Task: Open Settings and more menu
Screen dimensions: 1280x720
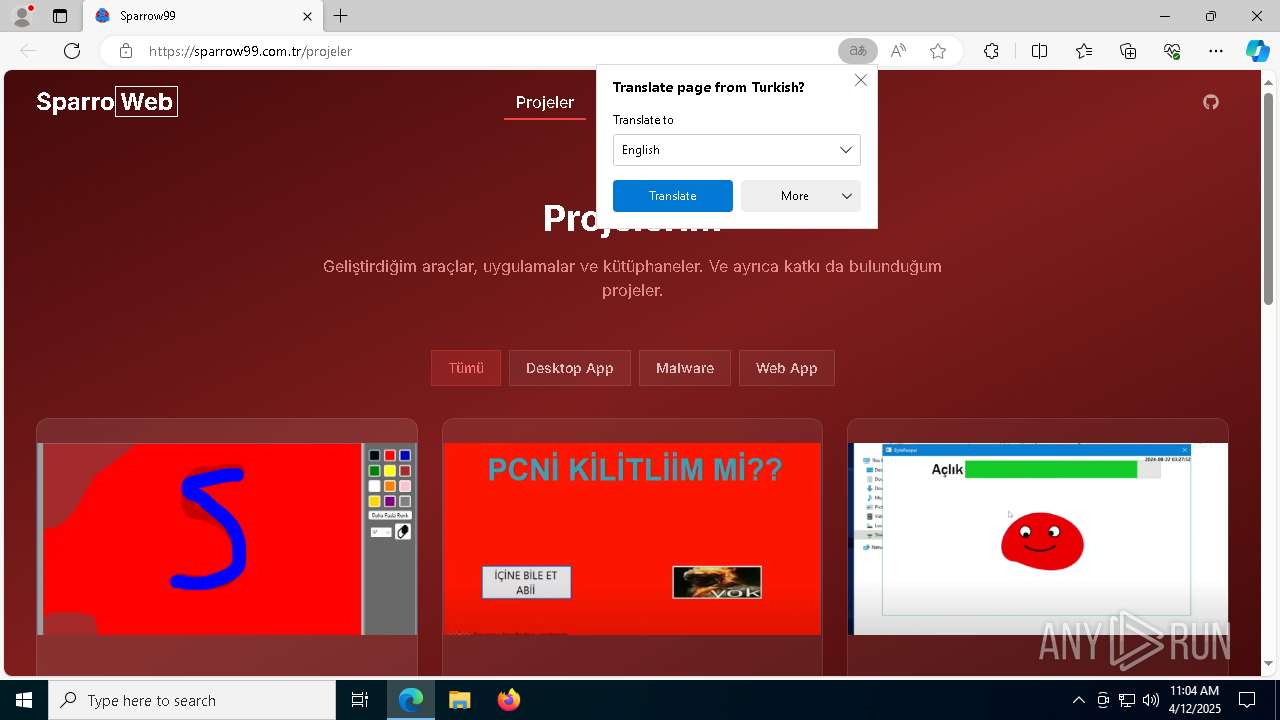Action: point(1216,51)
